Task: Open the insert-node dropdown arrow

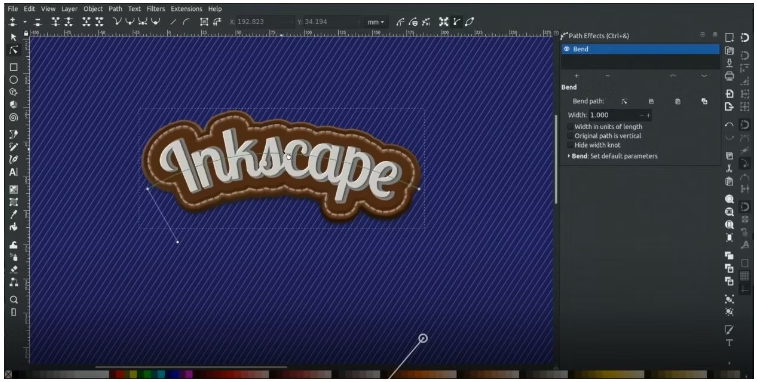Action: click(x=25, y=22)
